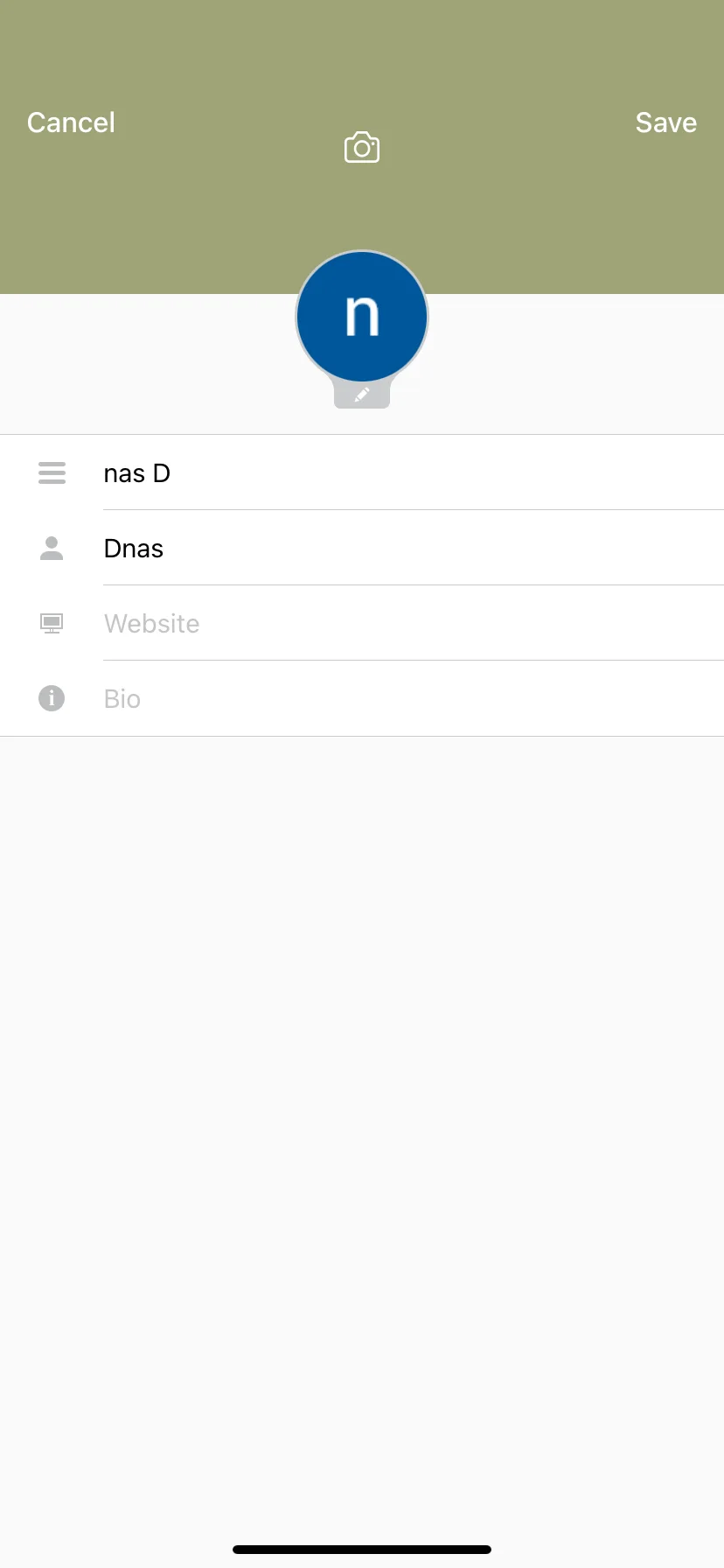Place cursor after the text 'Dnas'
Viewport: 724px width, 1568px height.
click(165, 549)
